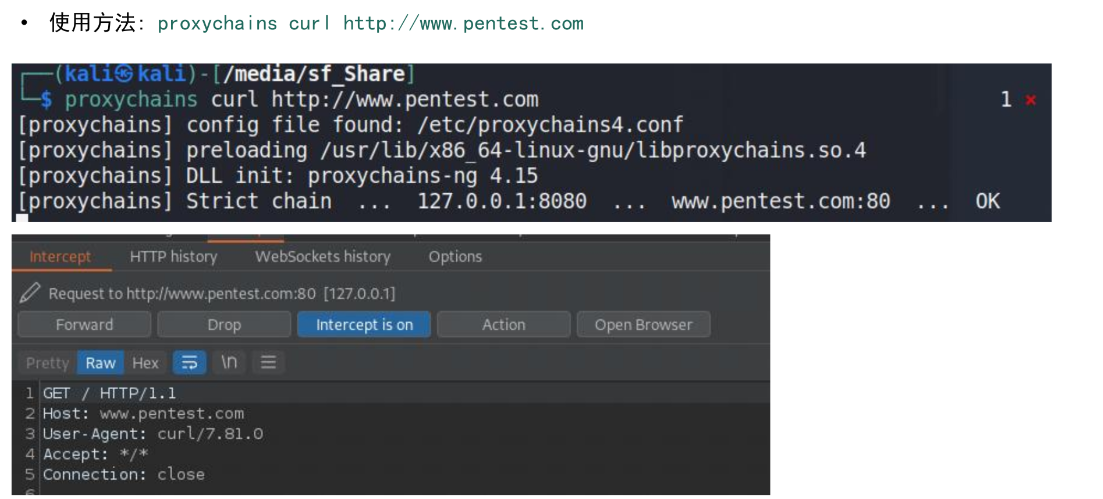The height and width of the screenshot is (499, 1103).
Task: Click the pencil edit icon beside request URL
Action: [29, 293]
